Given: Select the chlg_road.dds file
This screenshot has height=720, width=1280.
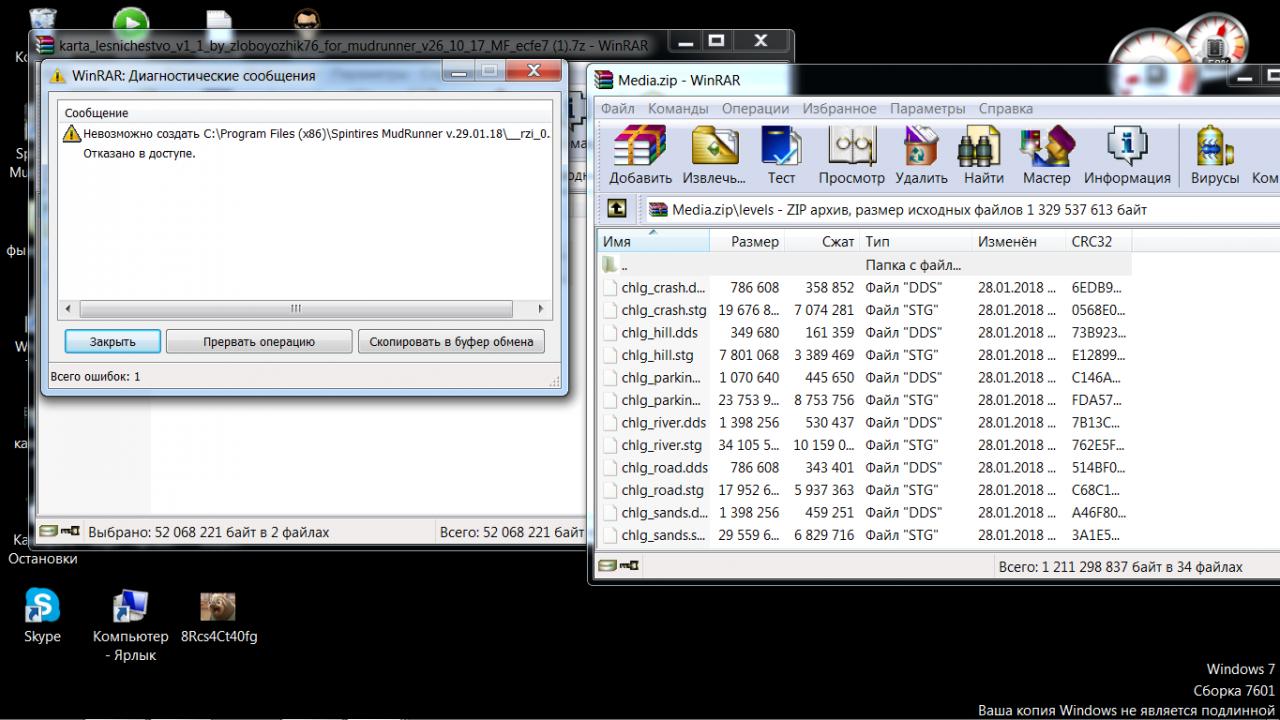Looking at the screenshot, I should pos(865,467).
